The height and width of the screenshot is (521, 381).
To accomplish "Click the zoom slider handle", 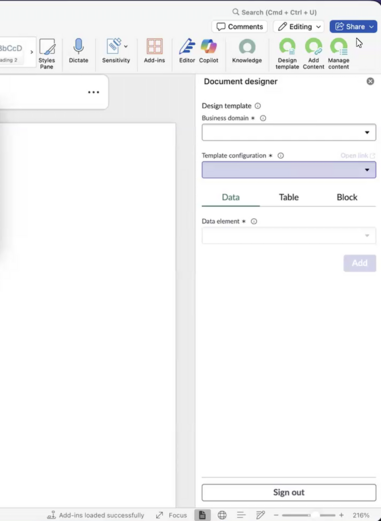I will [x=315, y=515].
